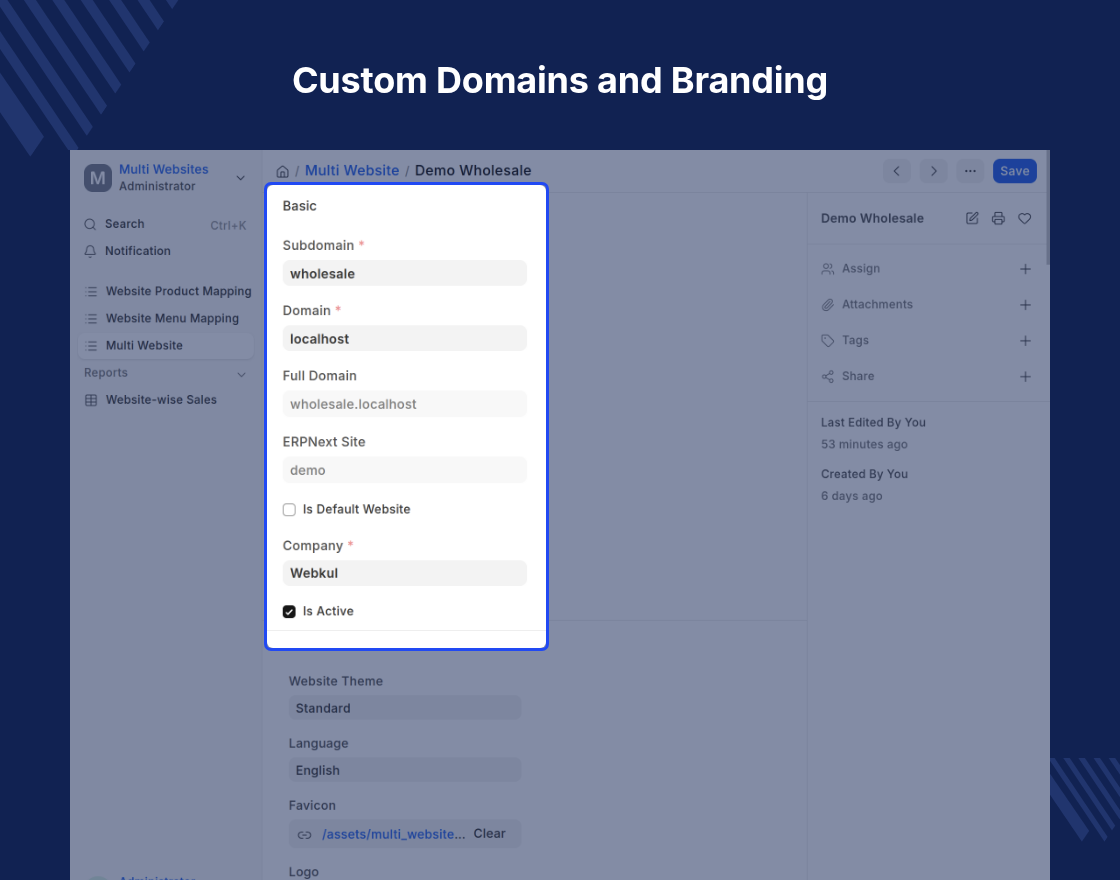Share document with the Share plus
The width and height of the screenshot is (1120, 880).
(1025, 376)
